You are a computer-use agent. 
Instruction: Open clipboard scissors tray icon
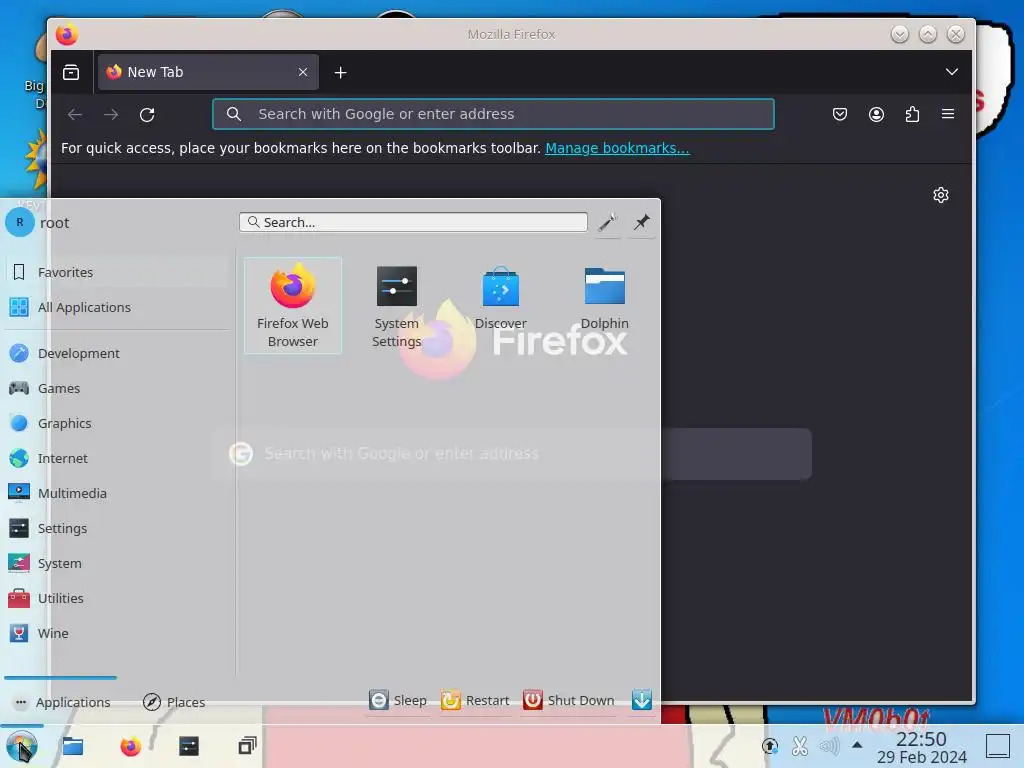pyautogui.click(x=799, y=746)
